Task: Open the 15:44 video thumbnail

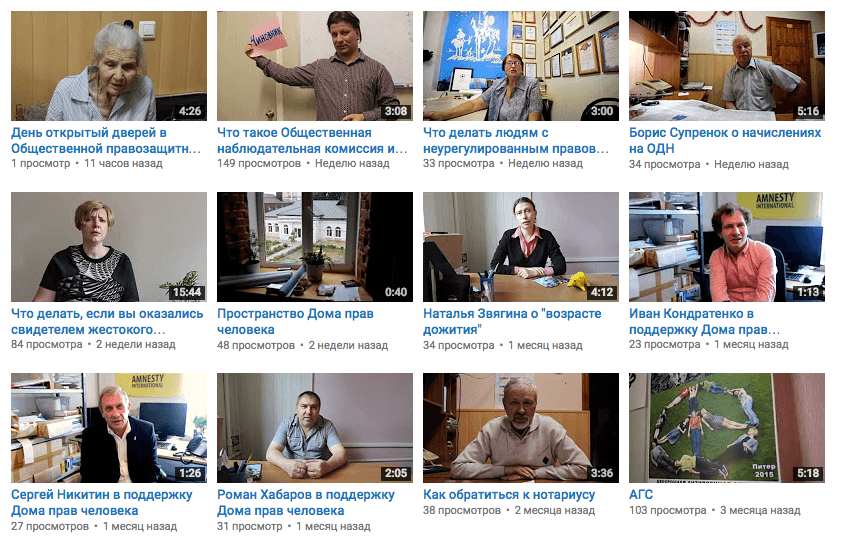Action: tap(109, 247)
